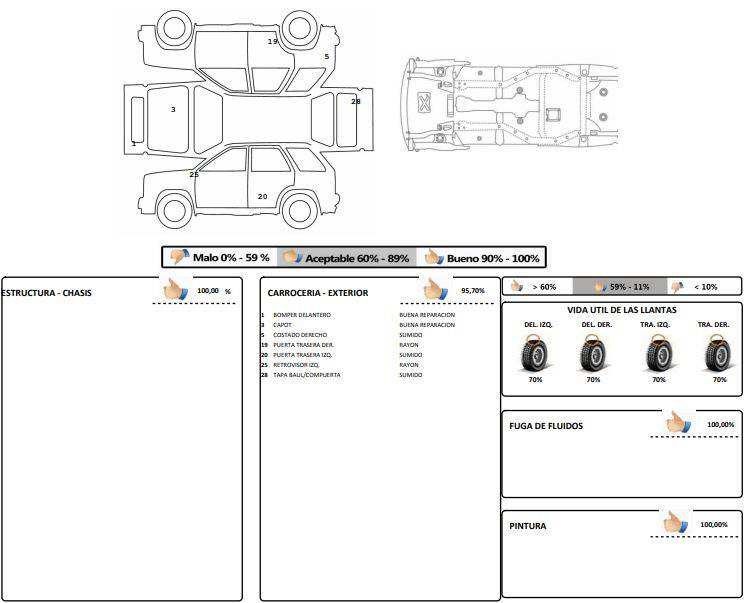This screenshot has height=603, width=748.
Task: Select the DEL. DER. tire icon
Action: point(593,353)
